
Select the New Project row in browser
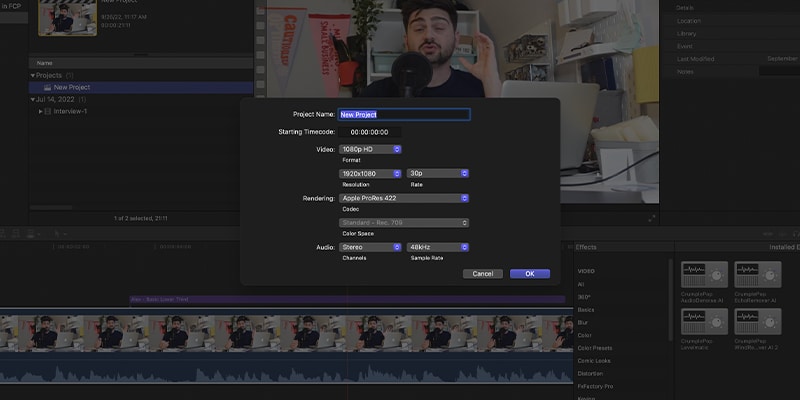[x=141, y=87]
